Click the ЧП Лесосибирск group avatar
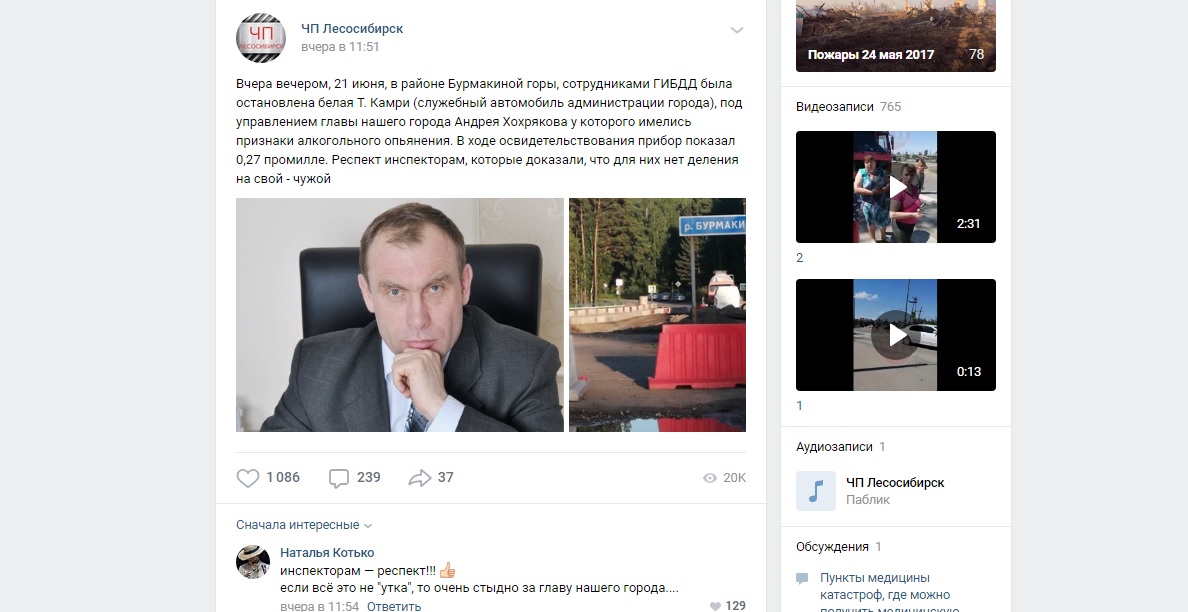This screenshot has height=612, width=1188. (x=261, y=38)
